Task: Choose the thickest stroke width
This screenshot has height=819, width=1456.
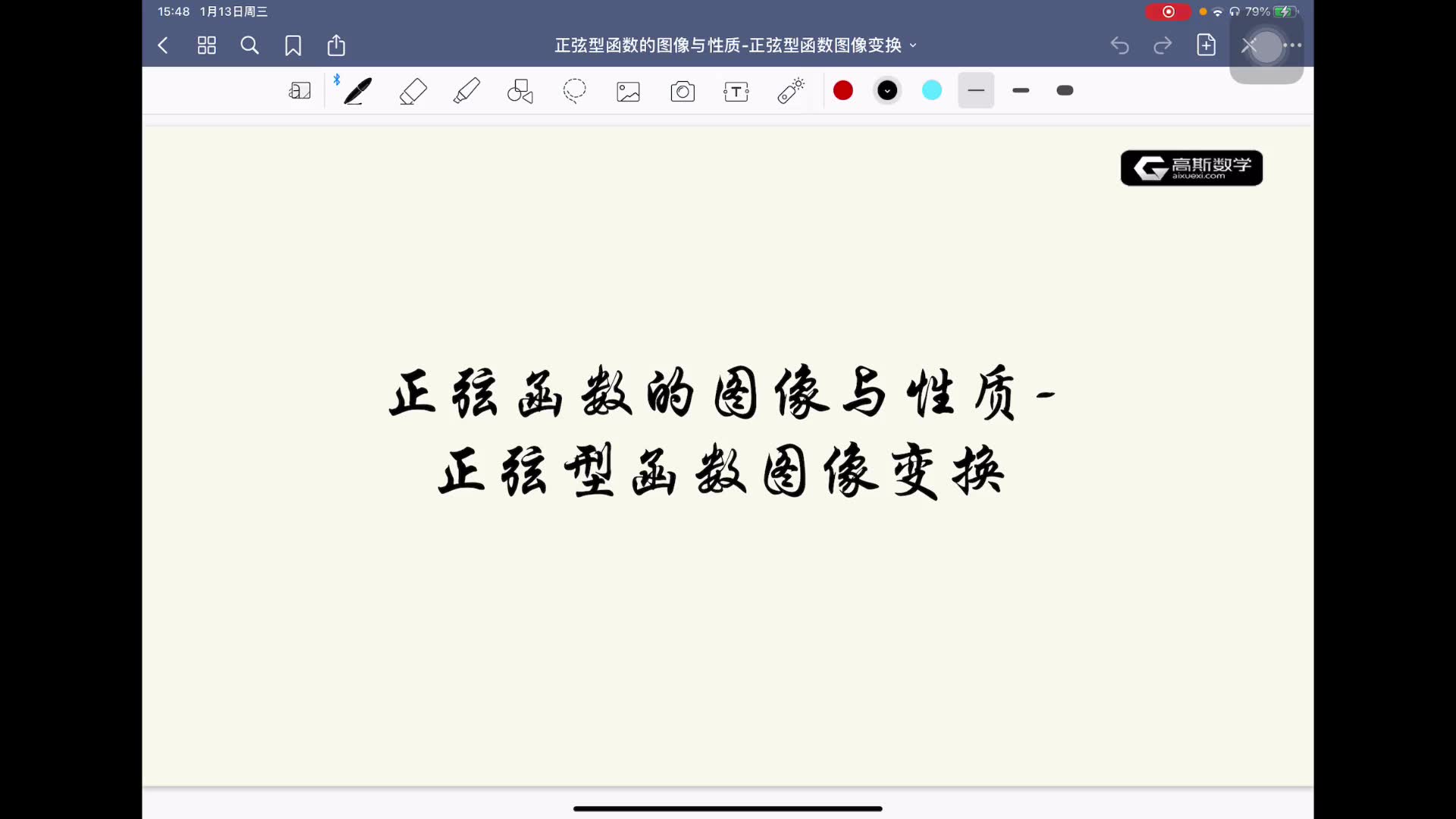Action: [1065, 91]
